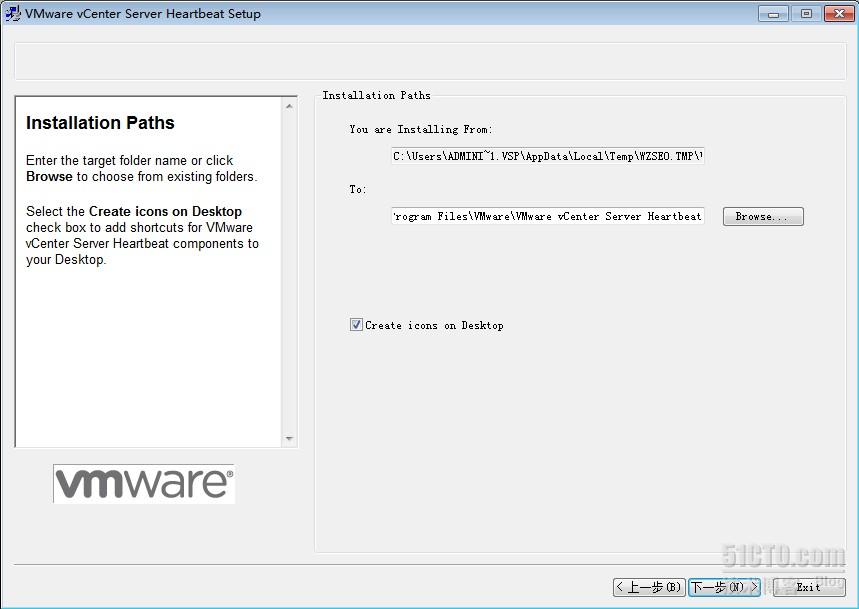Click the 'You are Installing From:' label
Screen dimensions: 859x609
coord(421,129)
